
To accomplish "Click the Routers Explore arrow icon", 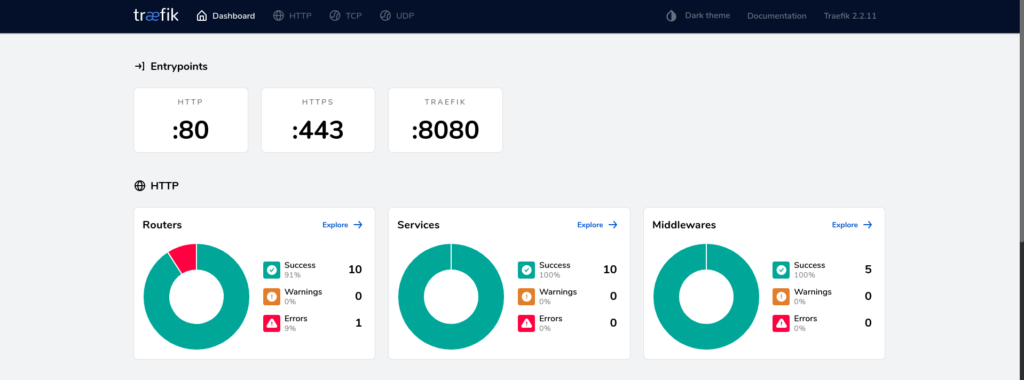I will [x=358, y=225].
